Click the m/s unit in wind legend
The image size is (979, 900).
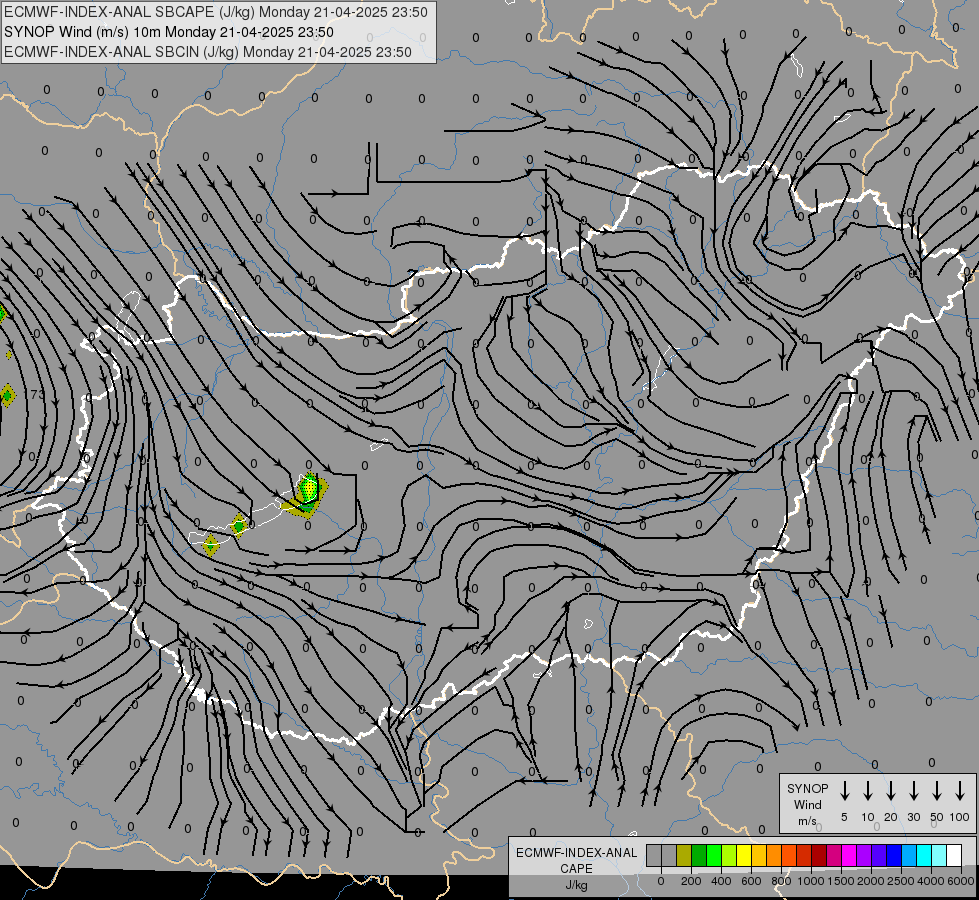tap(807, 821)
